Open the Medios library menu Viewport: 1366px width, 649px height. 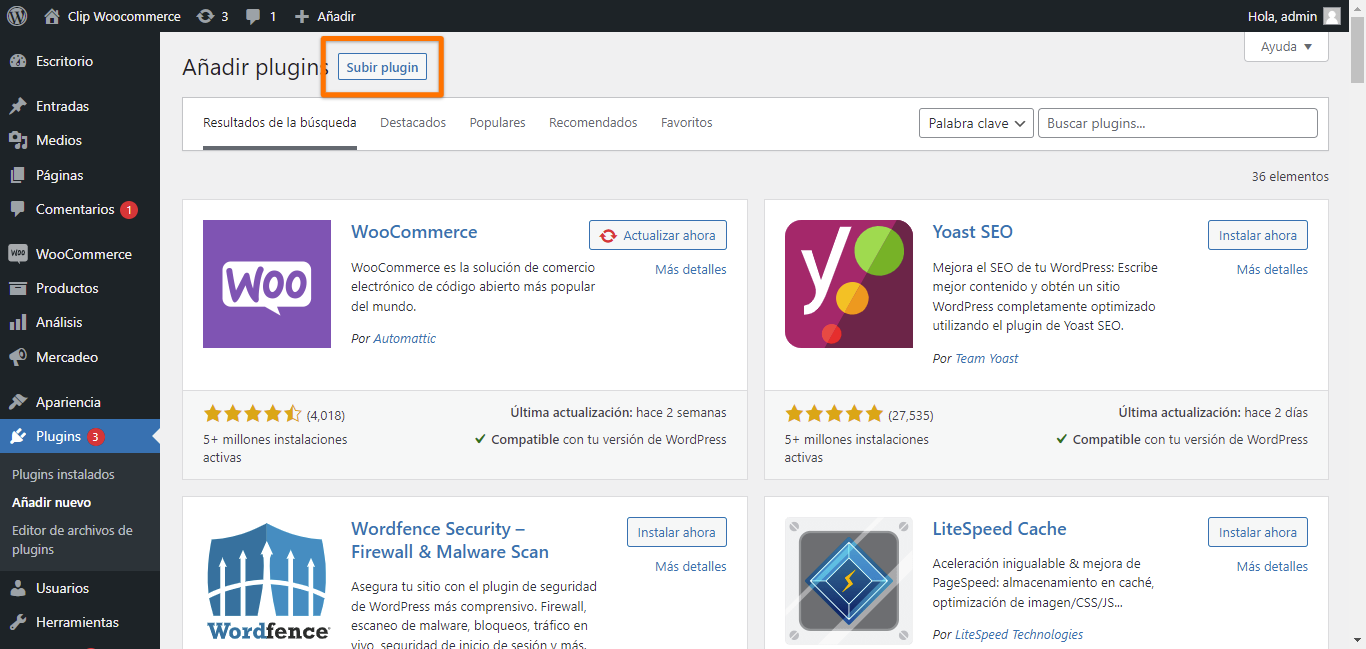[x=59, y=140]
